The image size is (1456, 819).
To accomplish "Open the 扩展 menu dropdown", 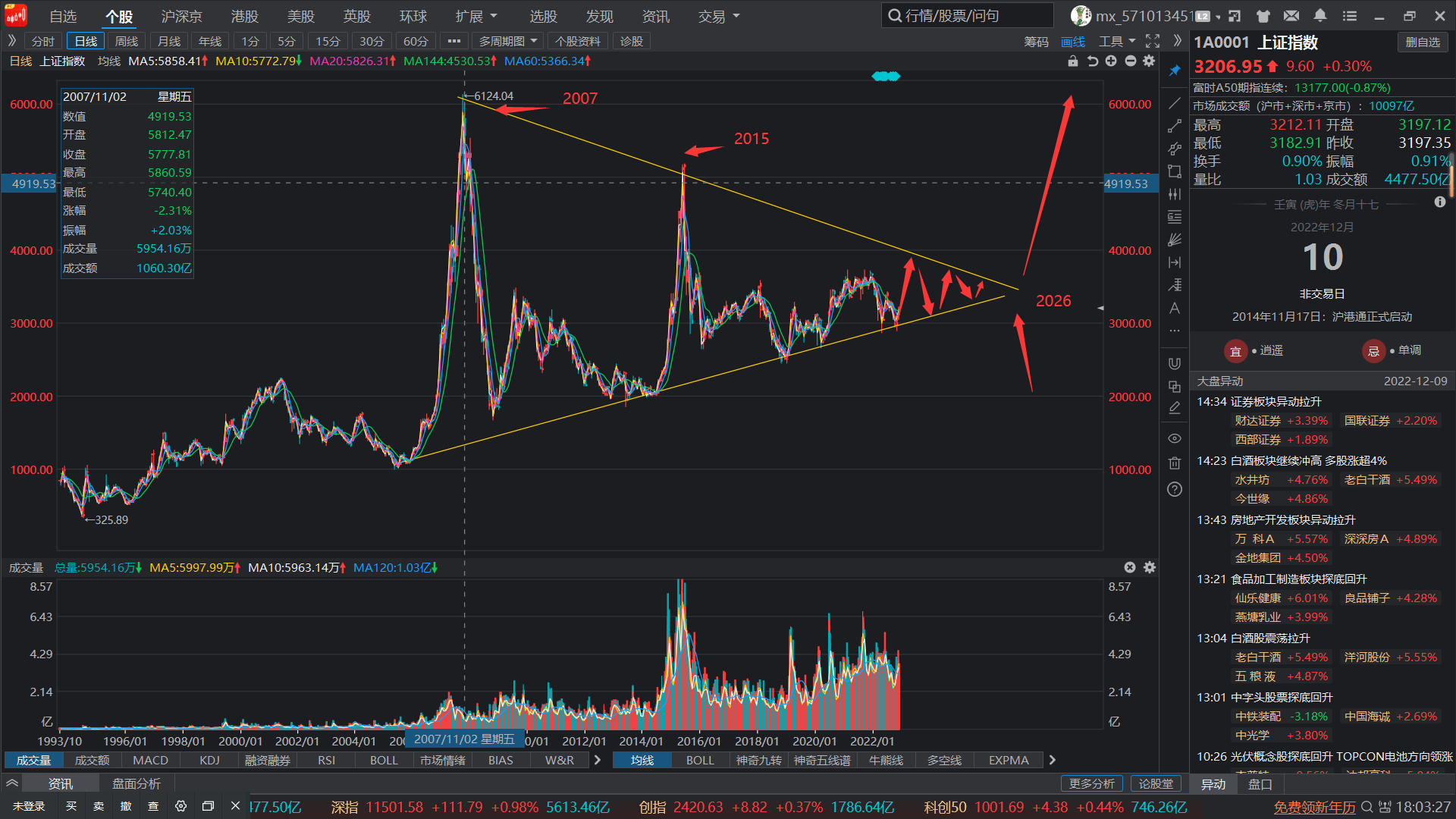I will (476, 16).
